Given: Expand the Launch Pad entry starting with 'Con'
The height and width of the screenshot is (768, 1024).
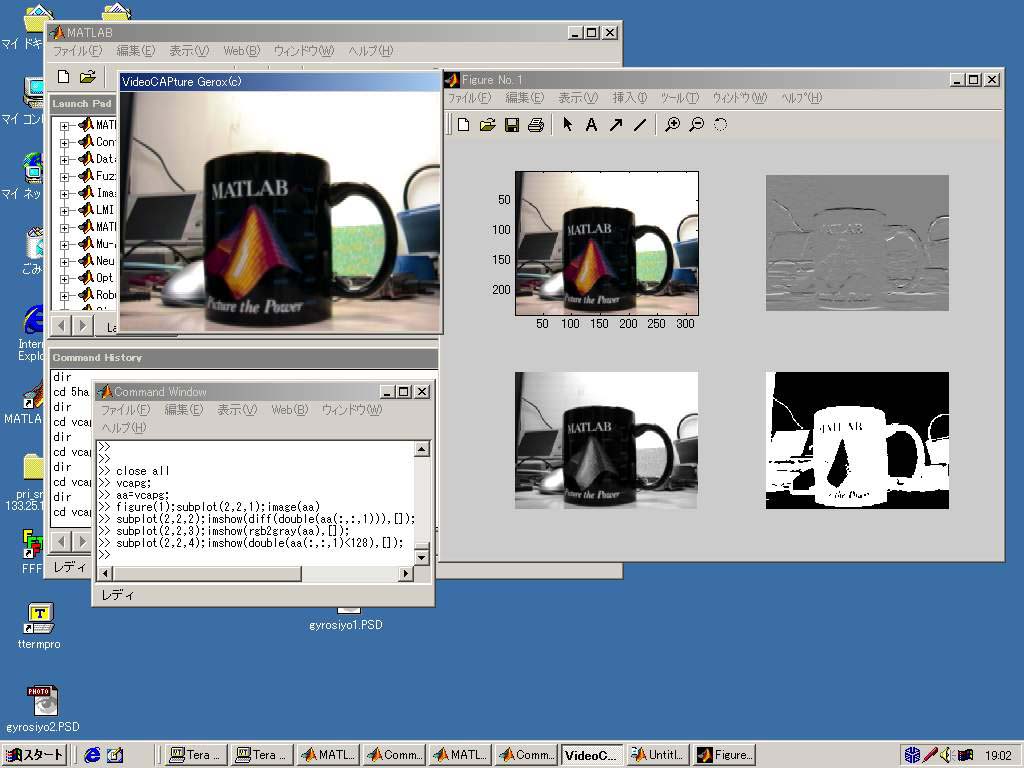Looking at the screenshot, I should (x=64, y=142).
